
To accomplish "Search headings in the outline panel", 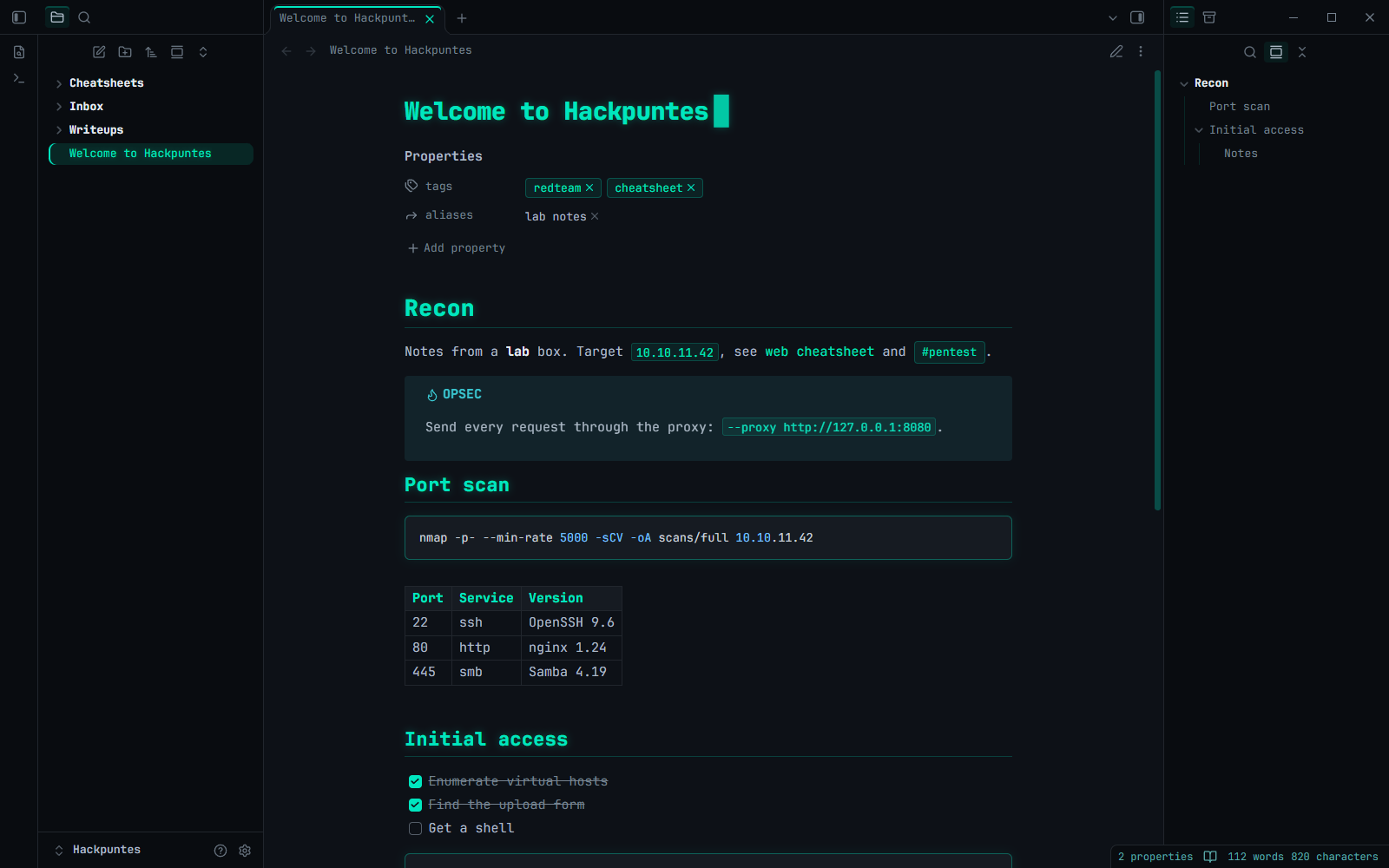I will click(1250, 52).
